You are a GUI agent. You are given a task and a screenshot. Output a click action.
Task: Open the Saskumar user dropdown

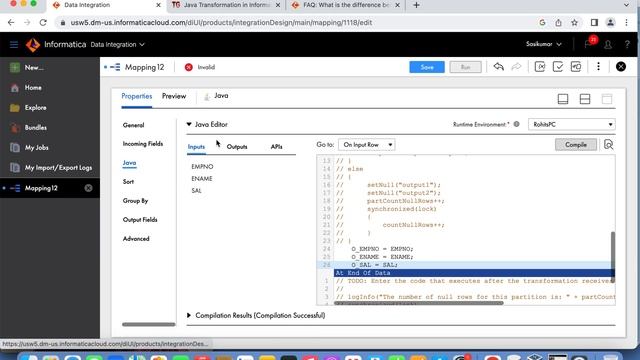click(544, 44)
